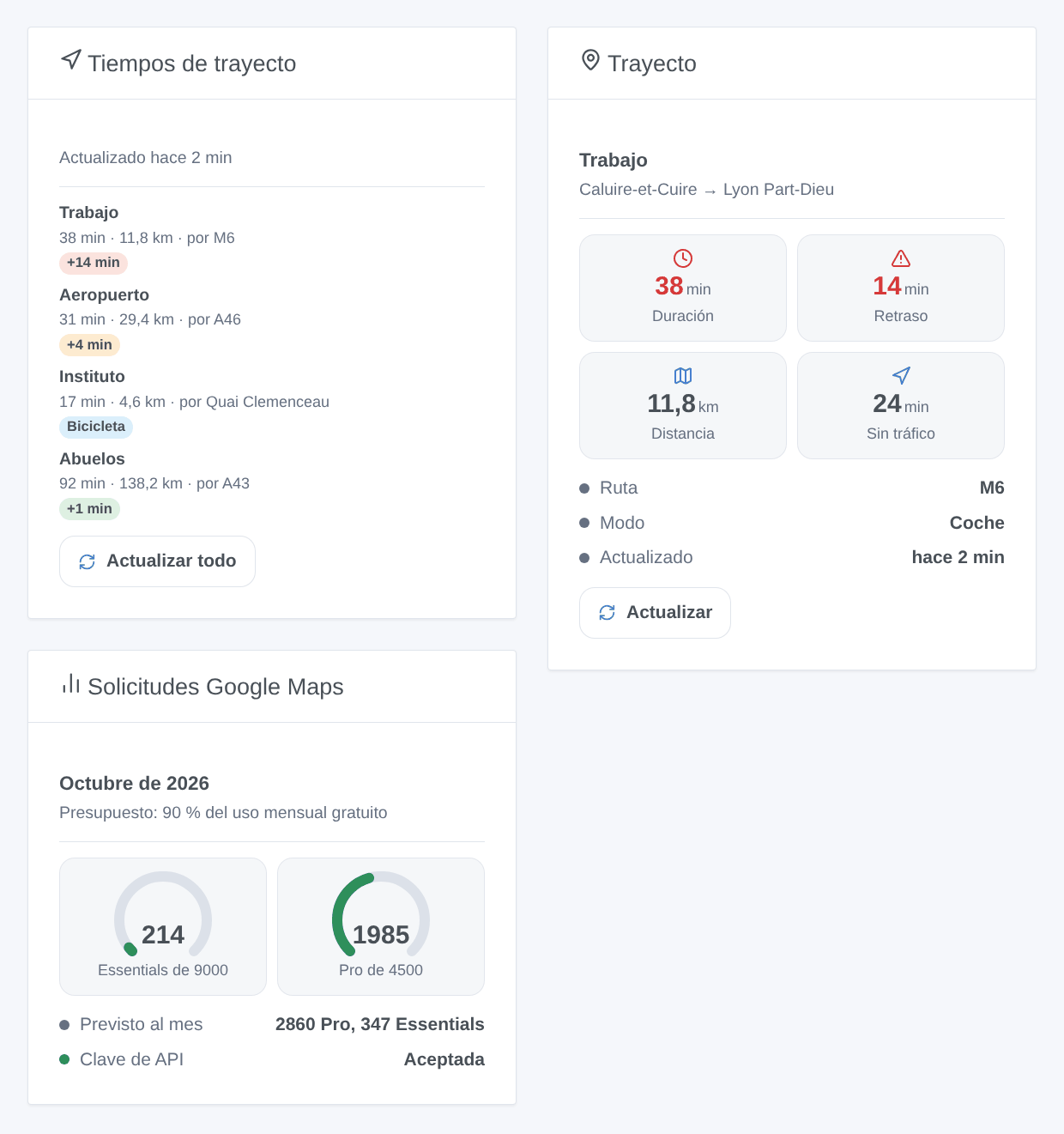Click the Trabajo heading in Trayecto card
Image resolution: width=1064 pixels, height=1134 pixels.
[614, 161]
